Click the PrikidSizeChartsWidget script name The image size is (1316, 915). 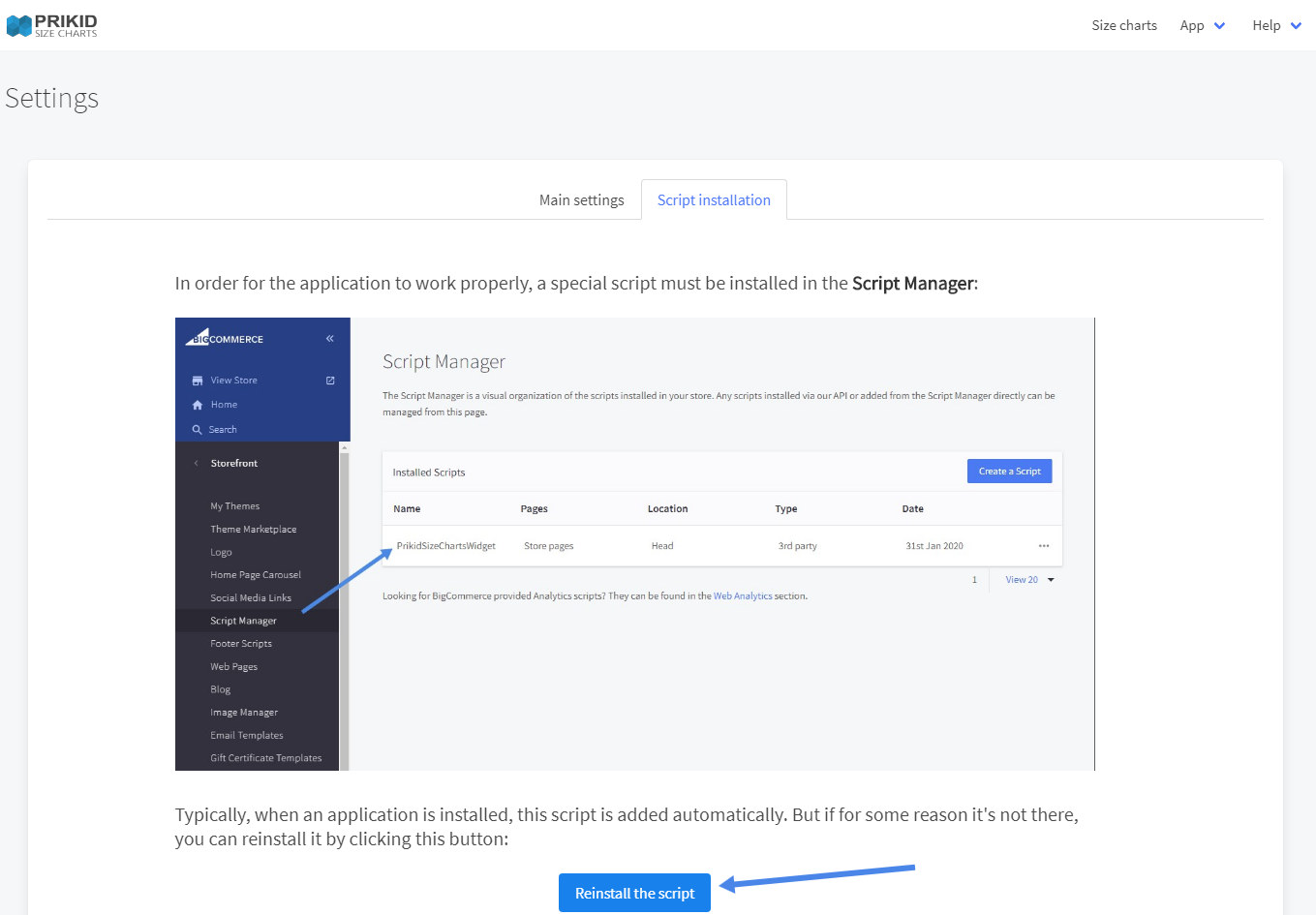[446, 546]
